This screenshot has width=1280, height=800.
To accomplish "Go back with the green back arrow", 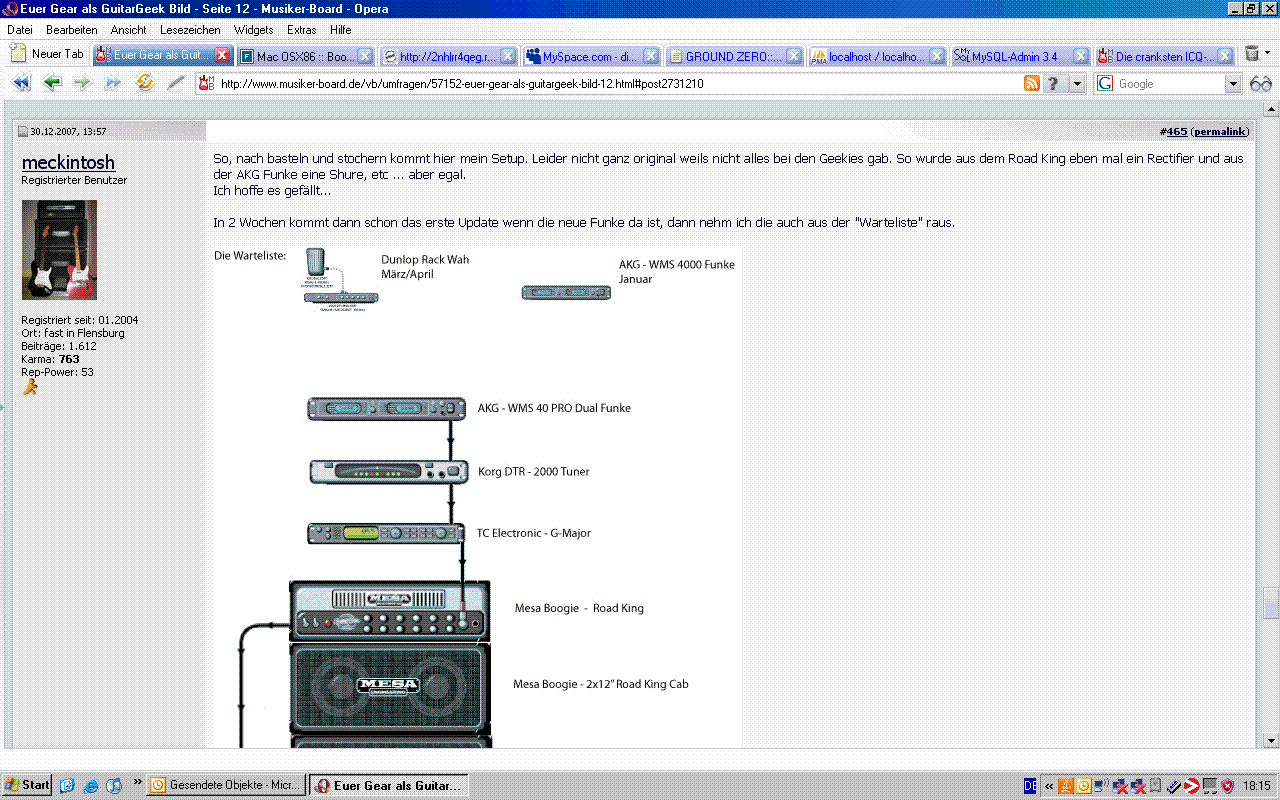I will coord(52,83).
